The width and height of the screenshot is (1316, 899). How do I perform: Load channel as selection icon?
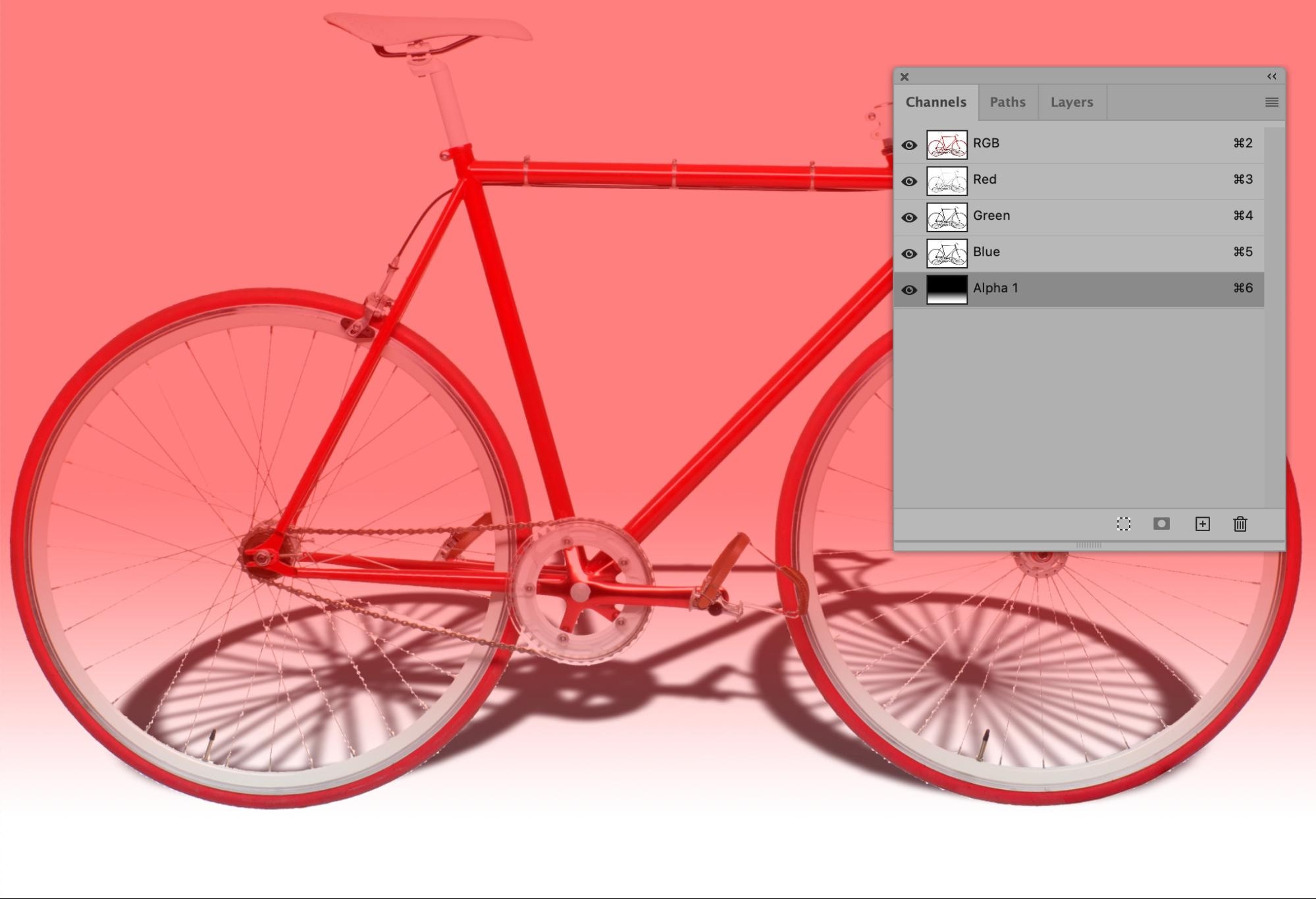(x=1124, y=524)
